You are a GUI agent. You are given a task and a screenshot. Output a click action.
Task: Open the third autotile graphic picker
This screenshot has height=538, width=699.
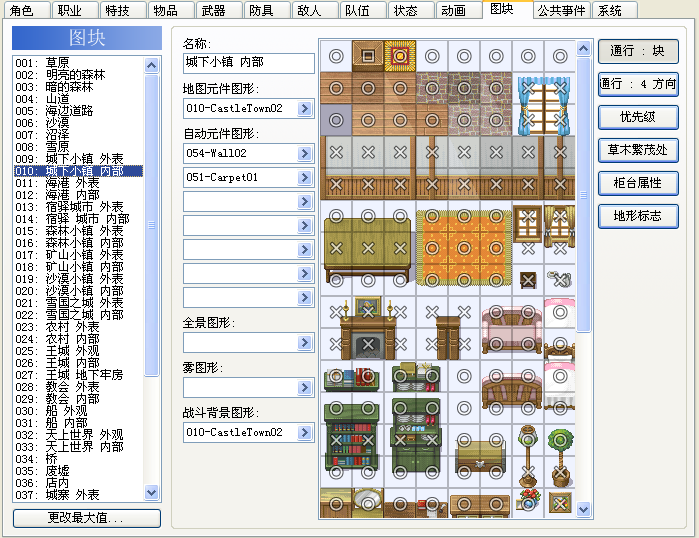pyautogui.click(x=304, y=201)
